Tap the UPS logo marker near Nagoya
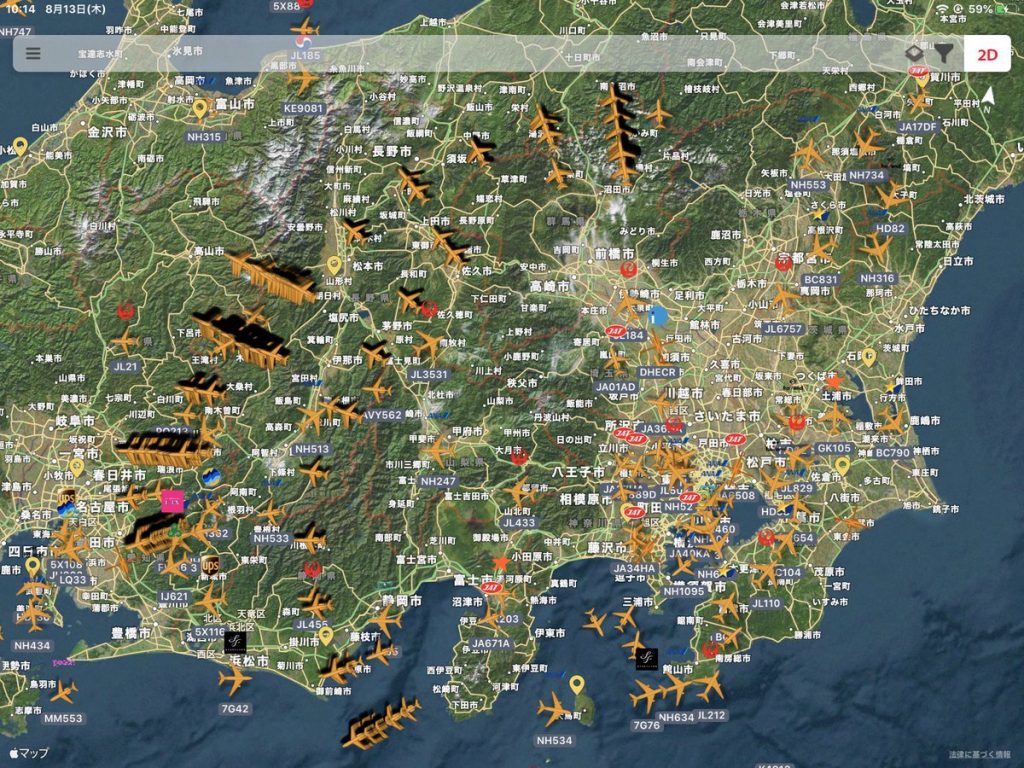Image resolution: width=1024 pixels, height=768 pixels. click(x=67, y=497)
